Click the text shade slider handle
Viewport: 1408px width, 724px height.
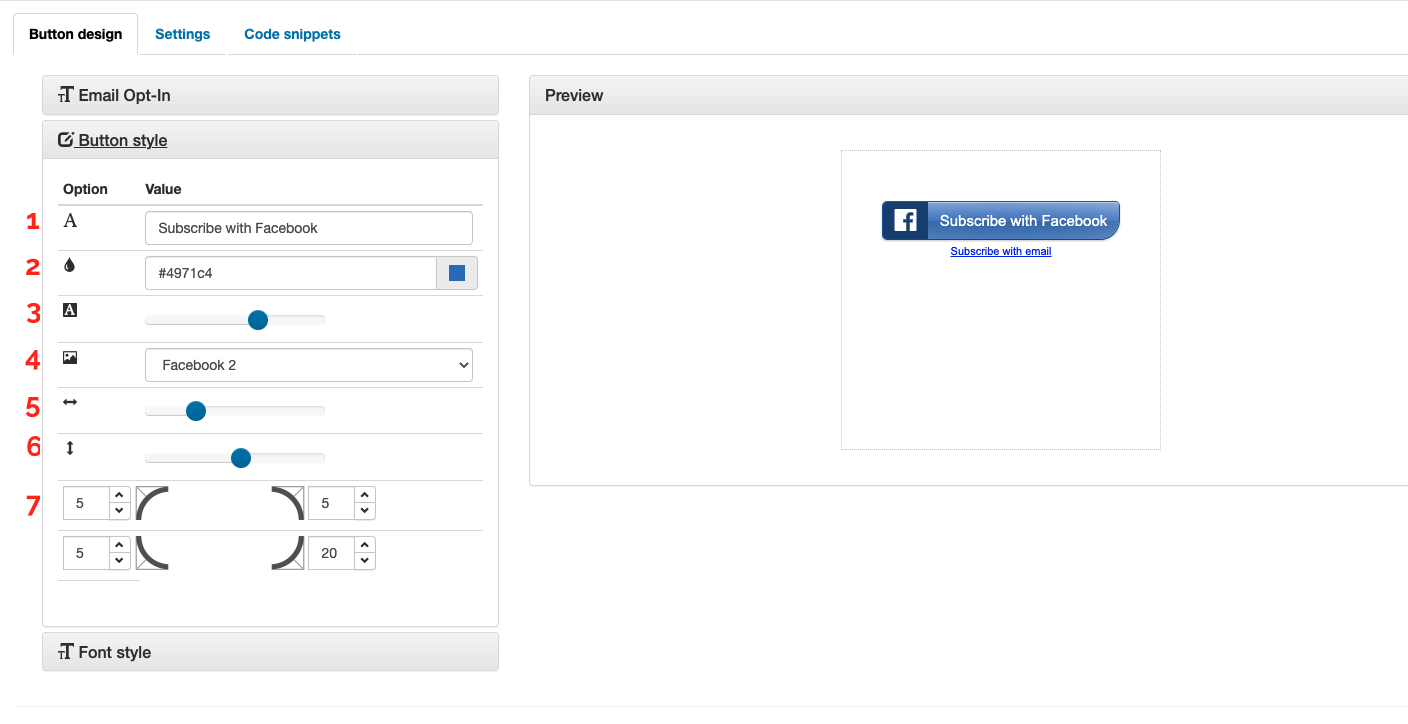point(258,320)
